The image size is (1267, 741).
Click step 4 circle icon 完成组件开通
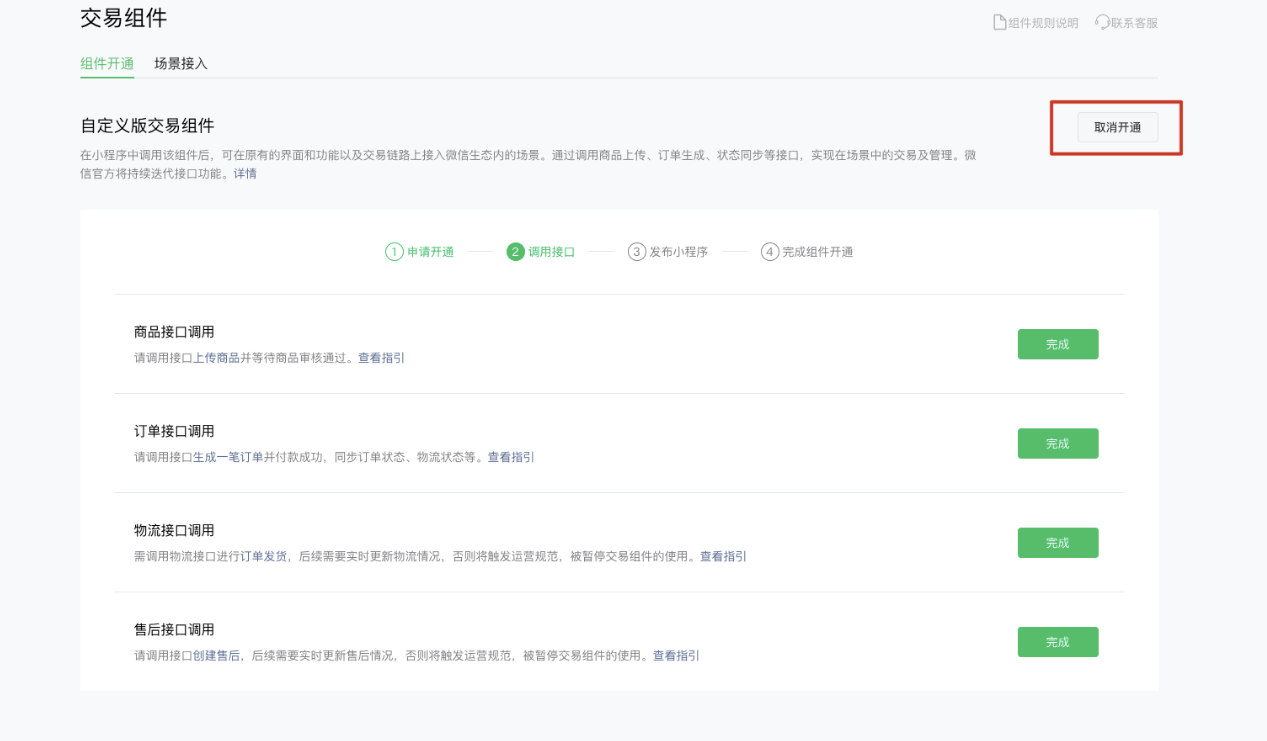(769, 252)
